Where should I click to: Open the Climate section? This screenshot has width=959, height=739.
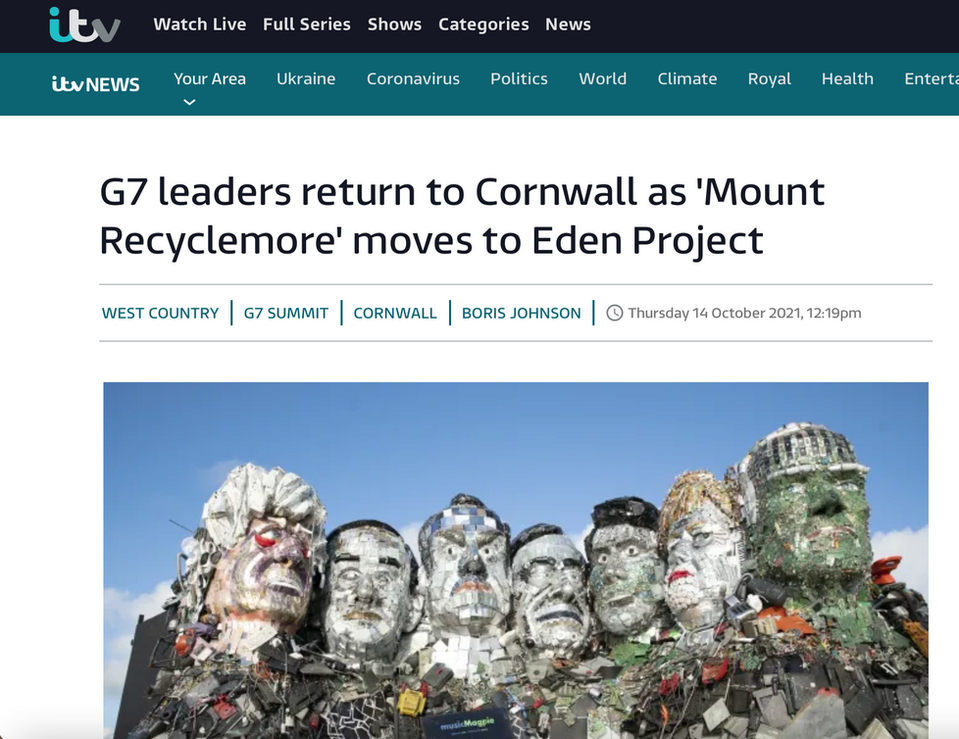tap(687, 79)
